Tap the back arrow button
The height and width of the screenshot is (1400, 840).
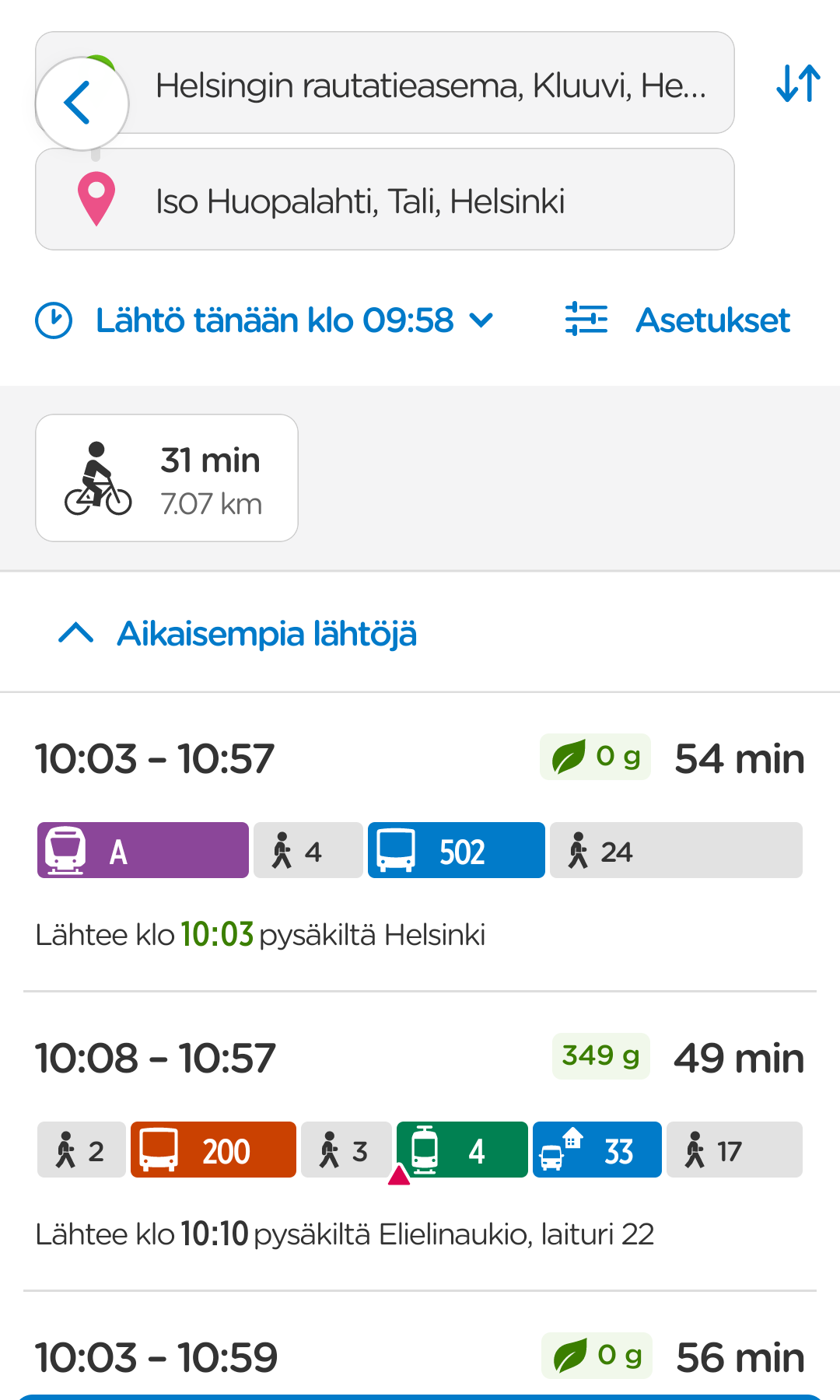(82, 103)
